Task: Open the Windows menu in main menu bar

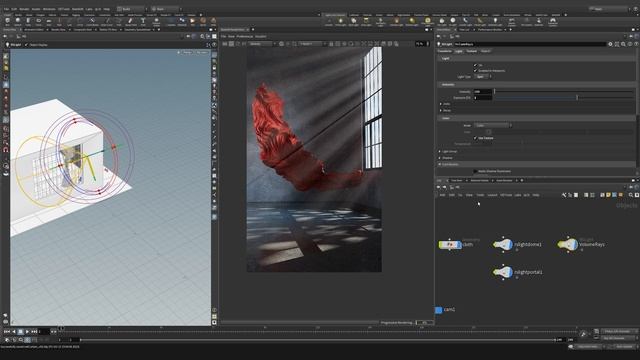Action: tap(49, 9)
